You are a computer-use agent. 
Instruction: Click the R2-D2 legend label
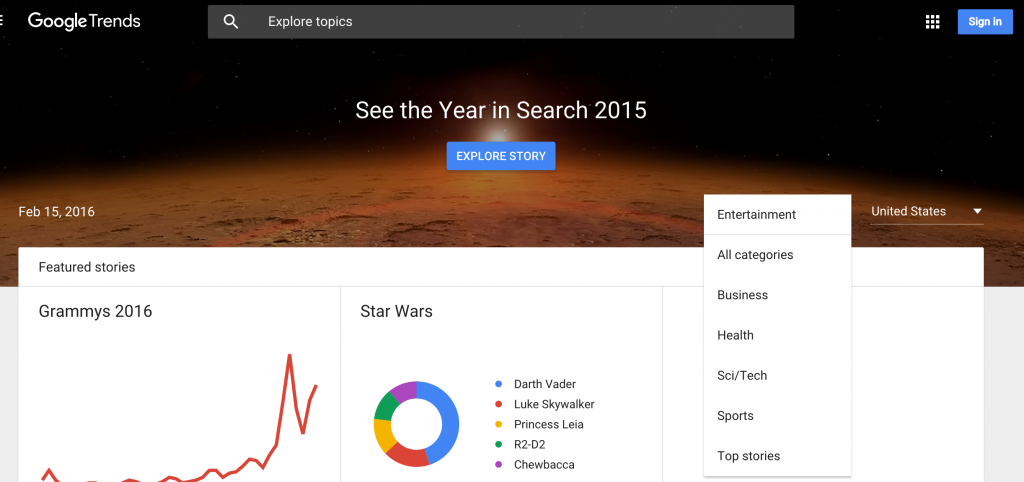coord(529,445)
